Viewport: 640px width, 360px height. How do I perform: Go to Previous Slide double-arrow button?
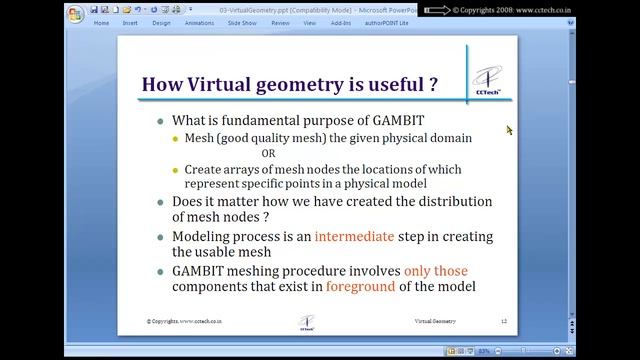point(572,323)
